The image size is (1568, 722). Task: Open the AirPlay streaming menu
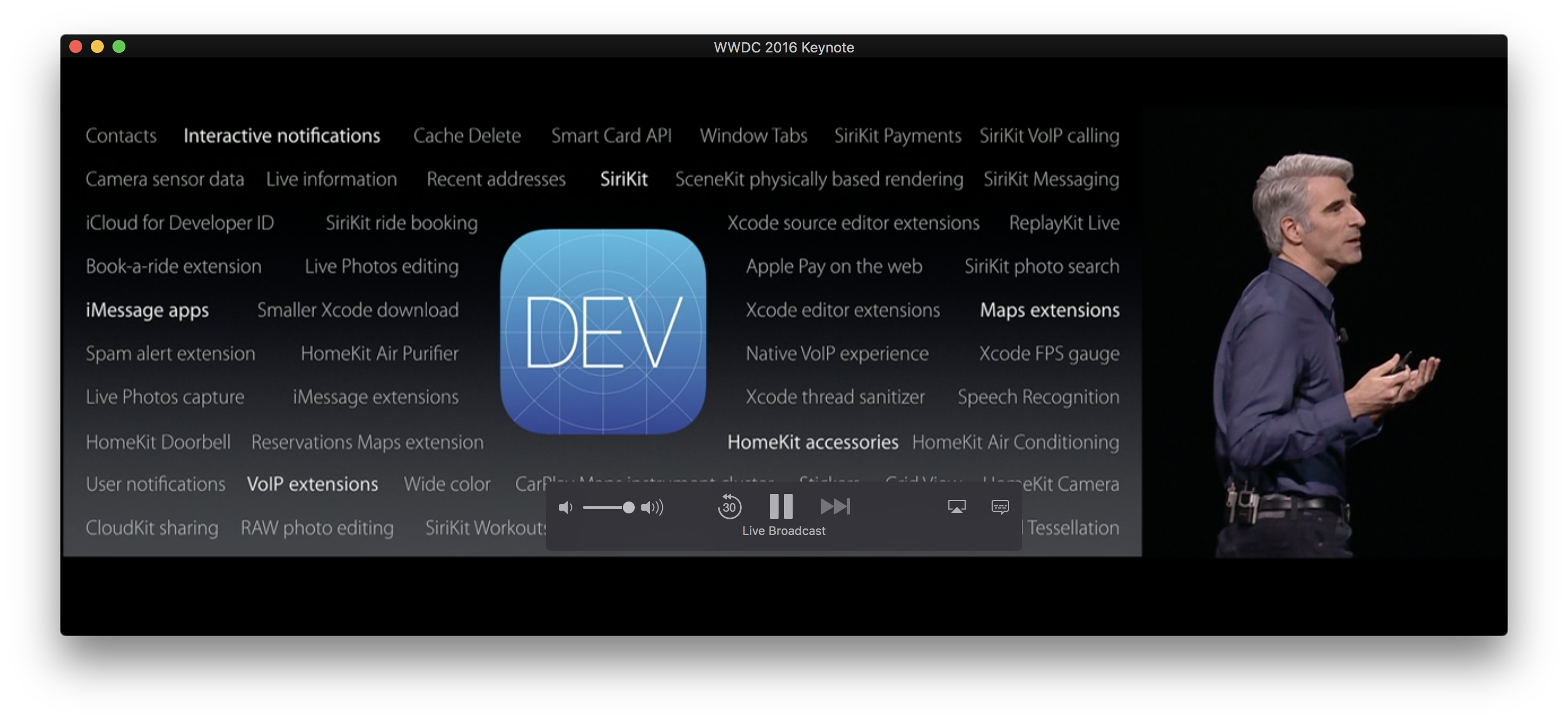pos(956,506)
